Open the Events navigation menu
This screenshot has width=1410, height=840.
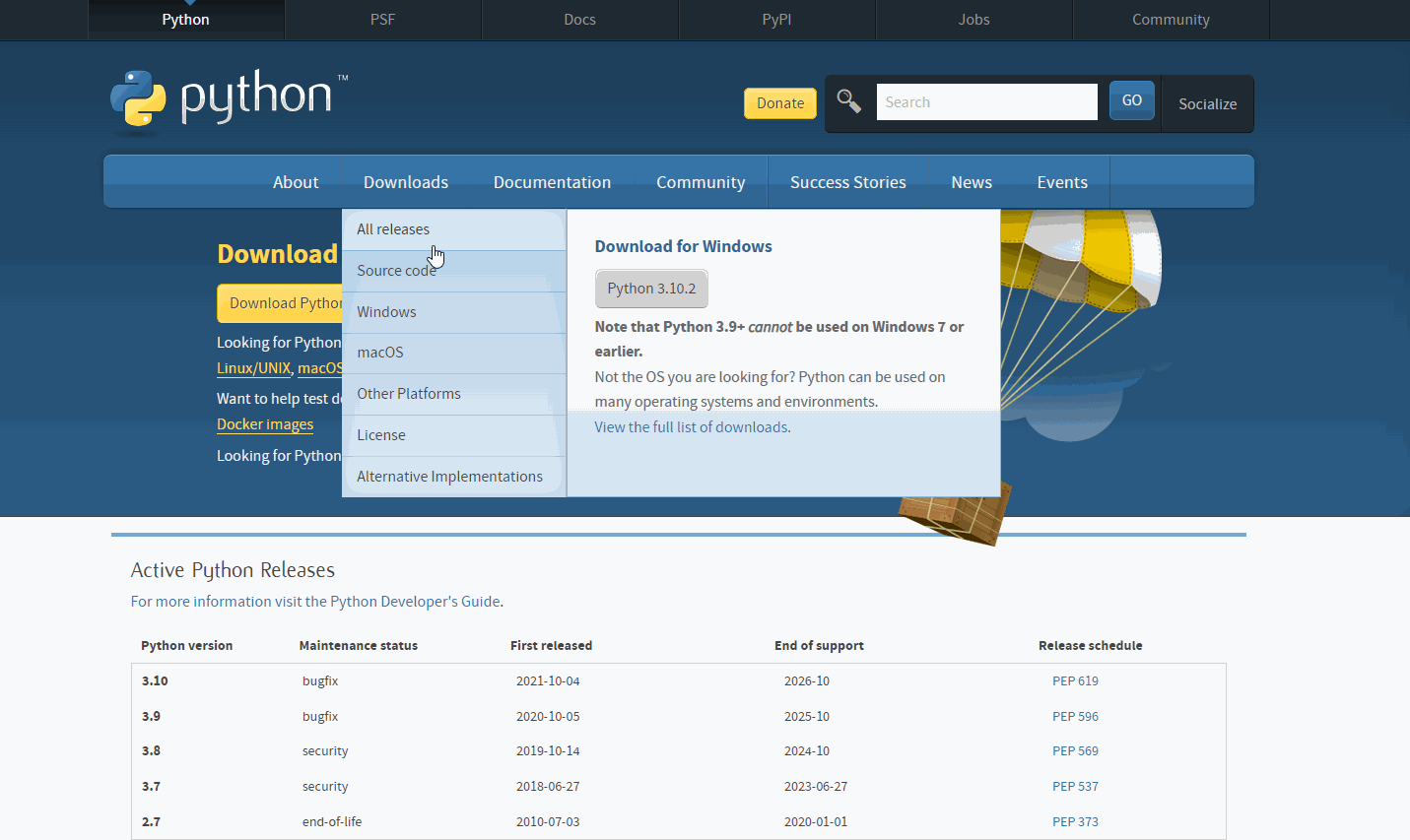coord(1062,182)
